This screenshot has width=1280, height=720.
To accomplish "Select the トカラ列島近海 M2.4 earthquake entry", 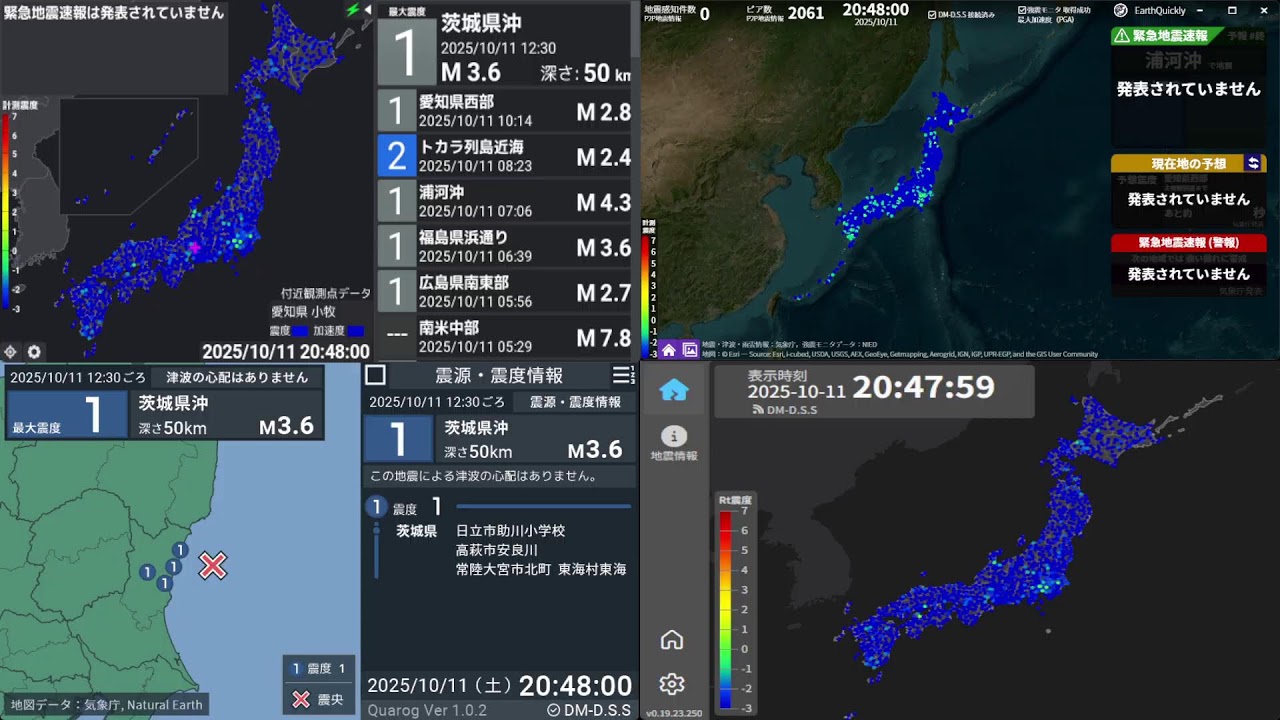I will [504, 156].
